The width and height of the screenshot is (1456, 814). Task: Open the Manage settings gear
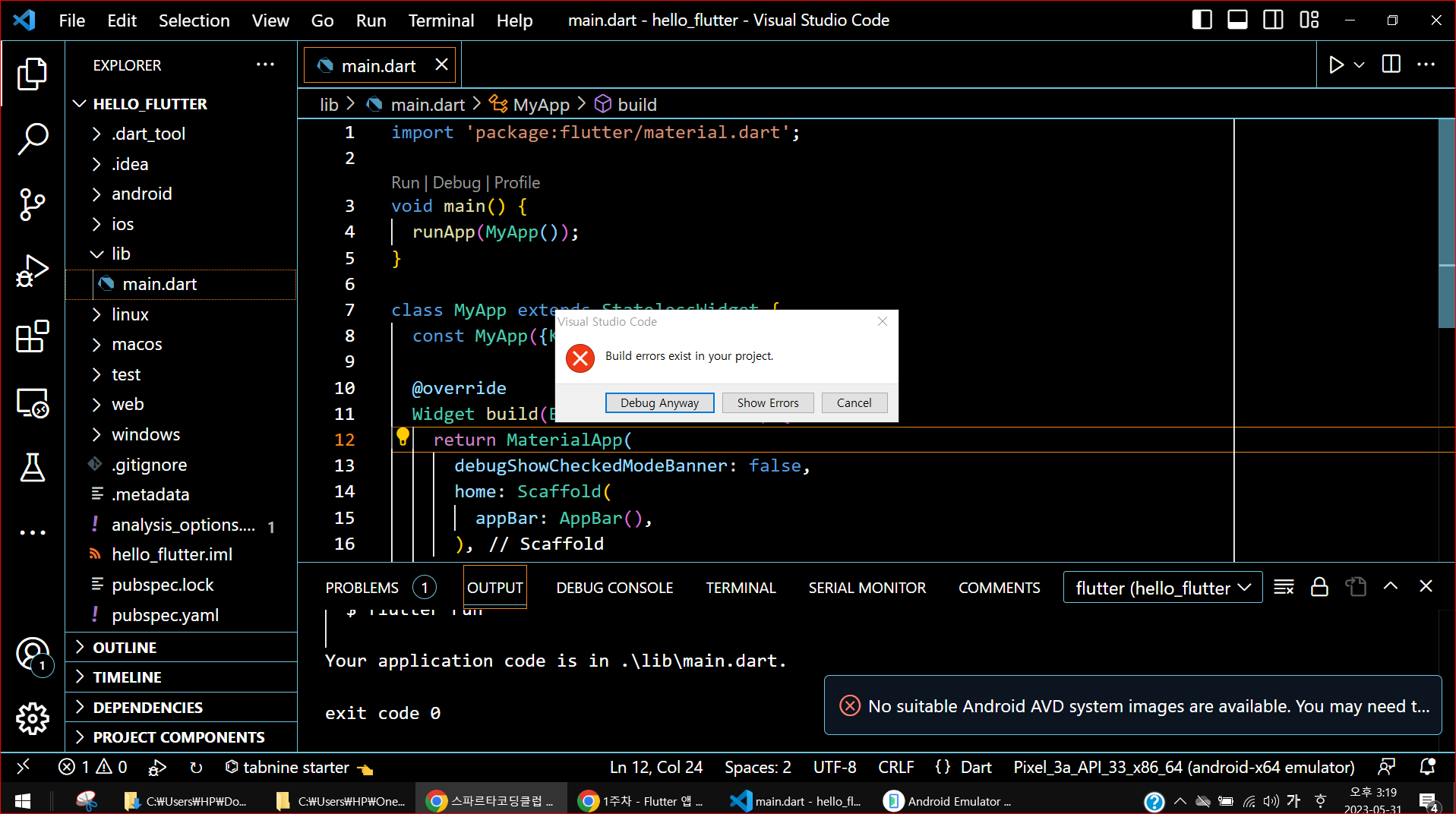coord(32,718)
